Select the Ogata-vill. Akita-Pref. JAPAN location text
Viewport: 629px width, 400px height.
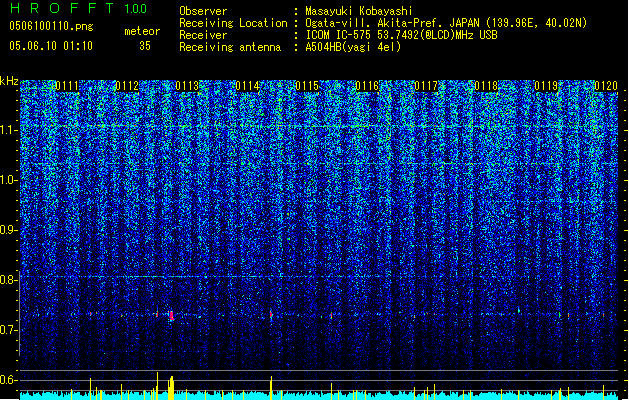tap(446, 23)
